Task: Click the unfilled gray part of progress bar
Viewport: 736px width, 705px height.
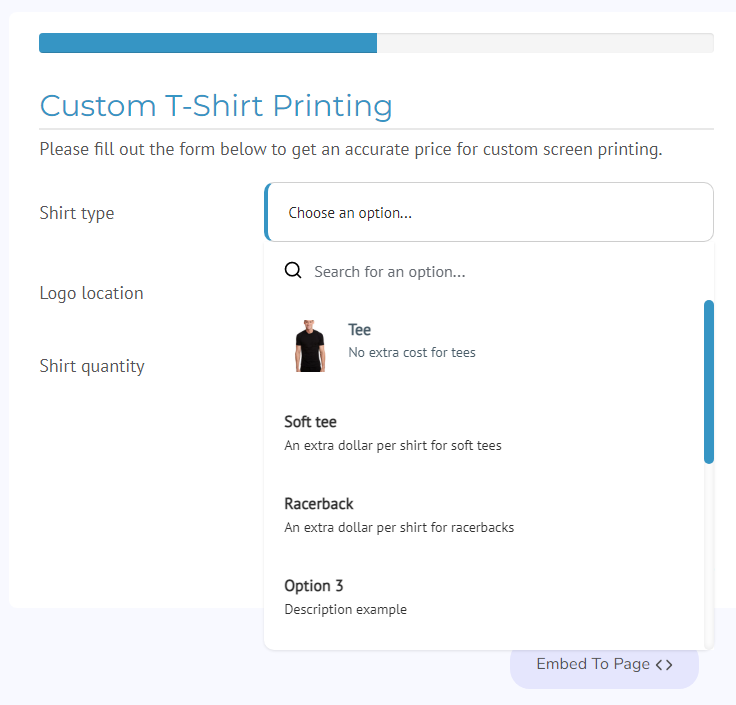Action: click(x=545, y=43)
